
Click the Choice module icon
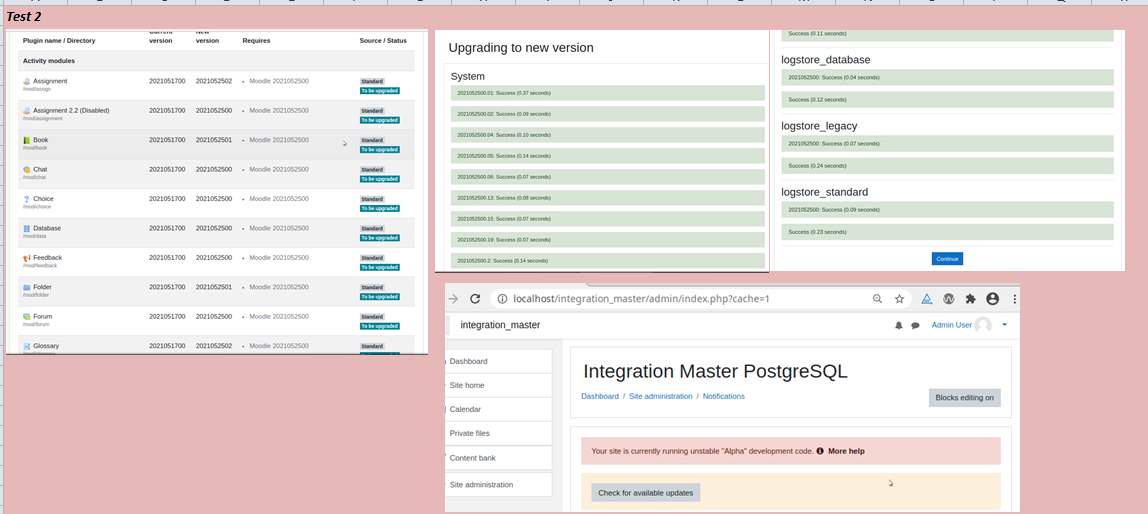click(x=27, y=198)
